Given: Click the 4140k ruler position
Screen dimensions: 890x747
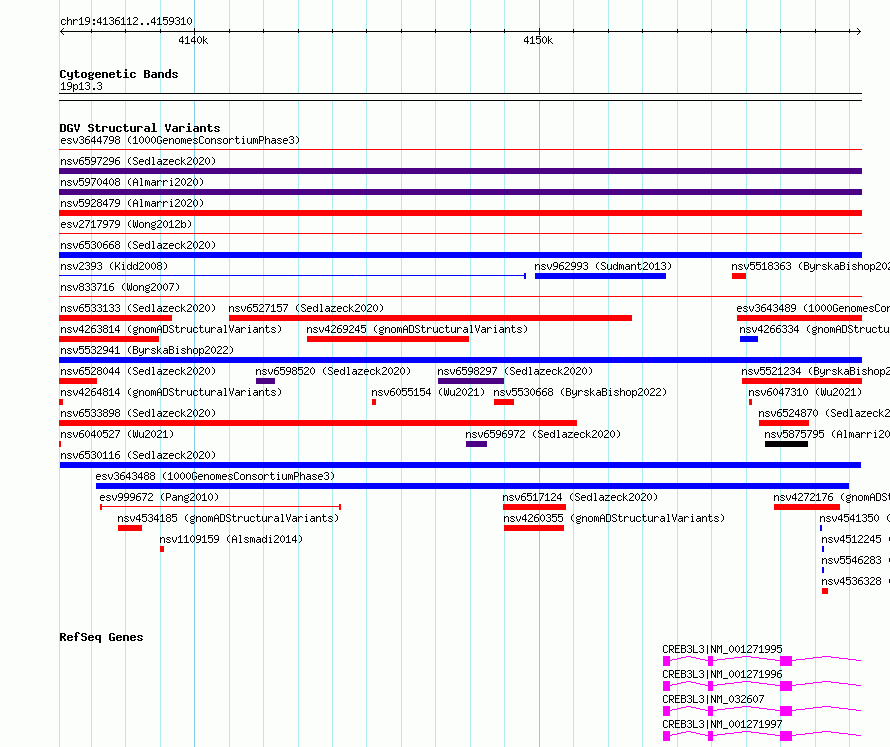Looking at the screenshot, I should [x=193, y=40].
